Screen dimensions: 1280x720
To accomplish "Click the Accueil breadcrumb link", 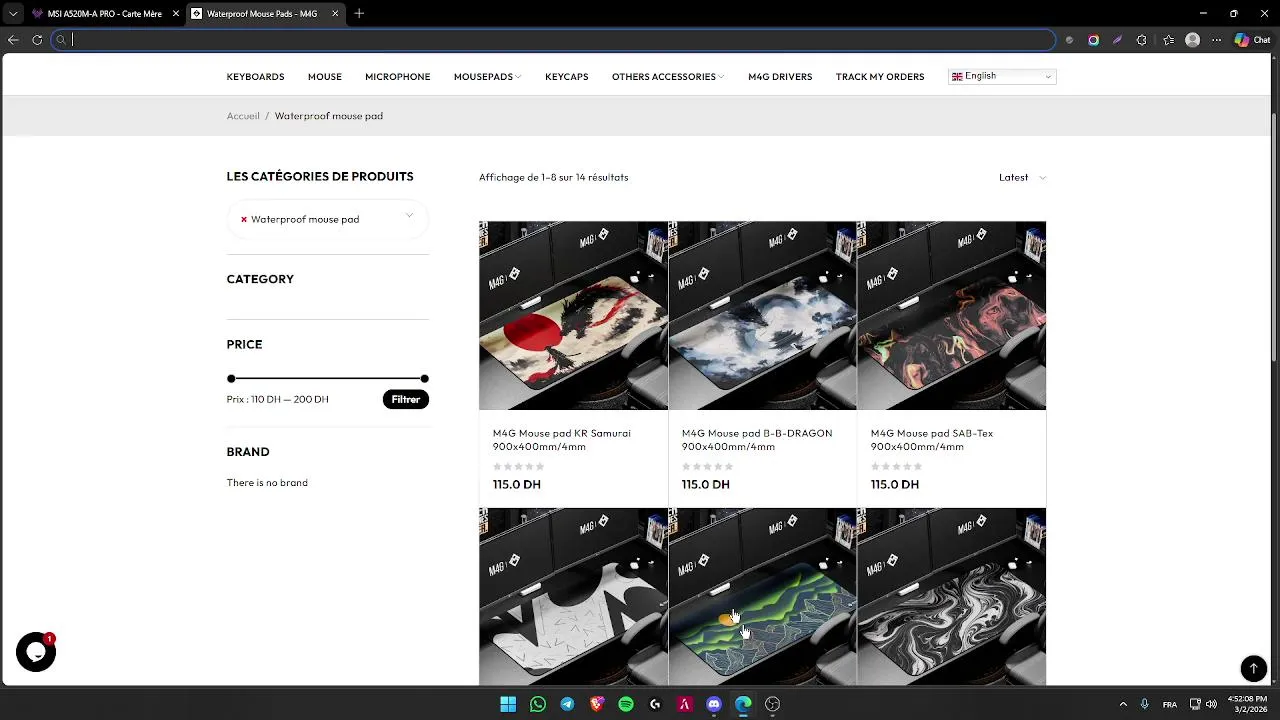I will pyautogui.click(x=243, y=116).
